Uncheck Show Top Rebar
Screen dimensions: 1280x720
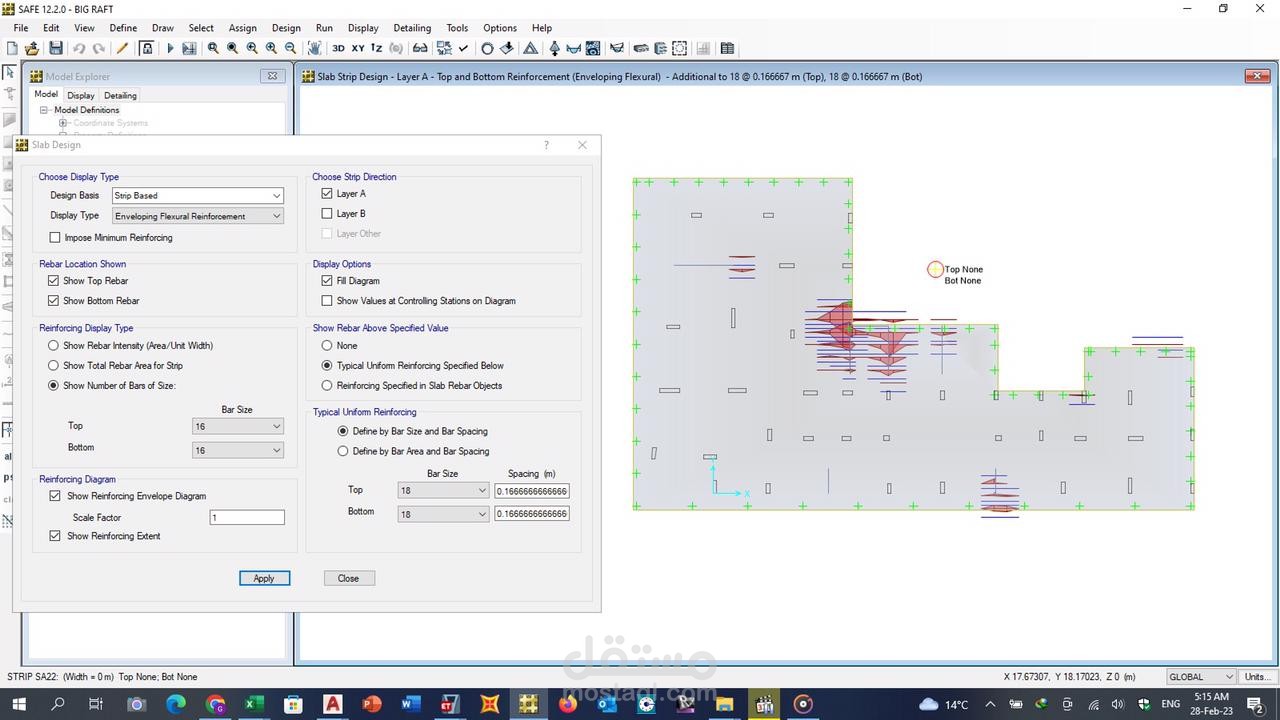tap(54, 281)
